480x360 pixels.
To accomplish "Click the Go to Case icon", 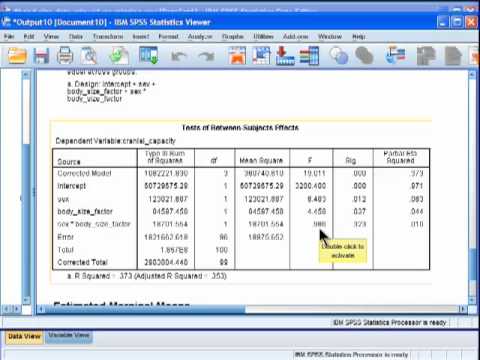I will (x=261, y=55).
